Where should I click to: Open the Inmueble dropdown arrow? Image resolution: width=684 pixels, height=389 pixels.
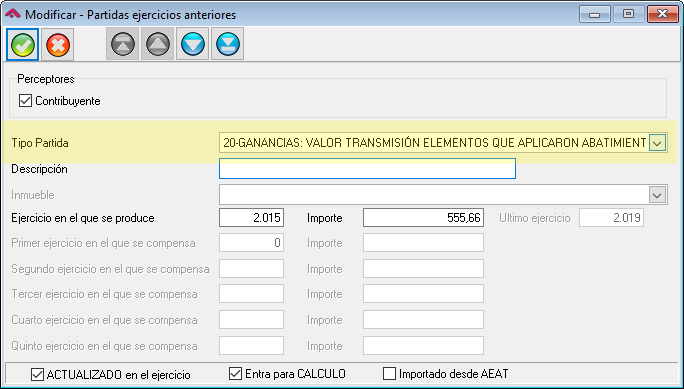[657, 195]
